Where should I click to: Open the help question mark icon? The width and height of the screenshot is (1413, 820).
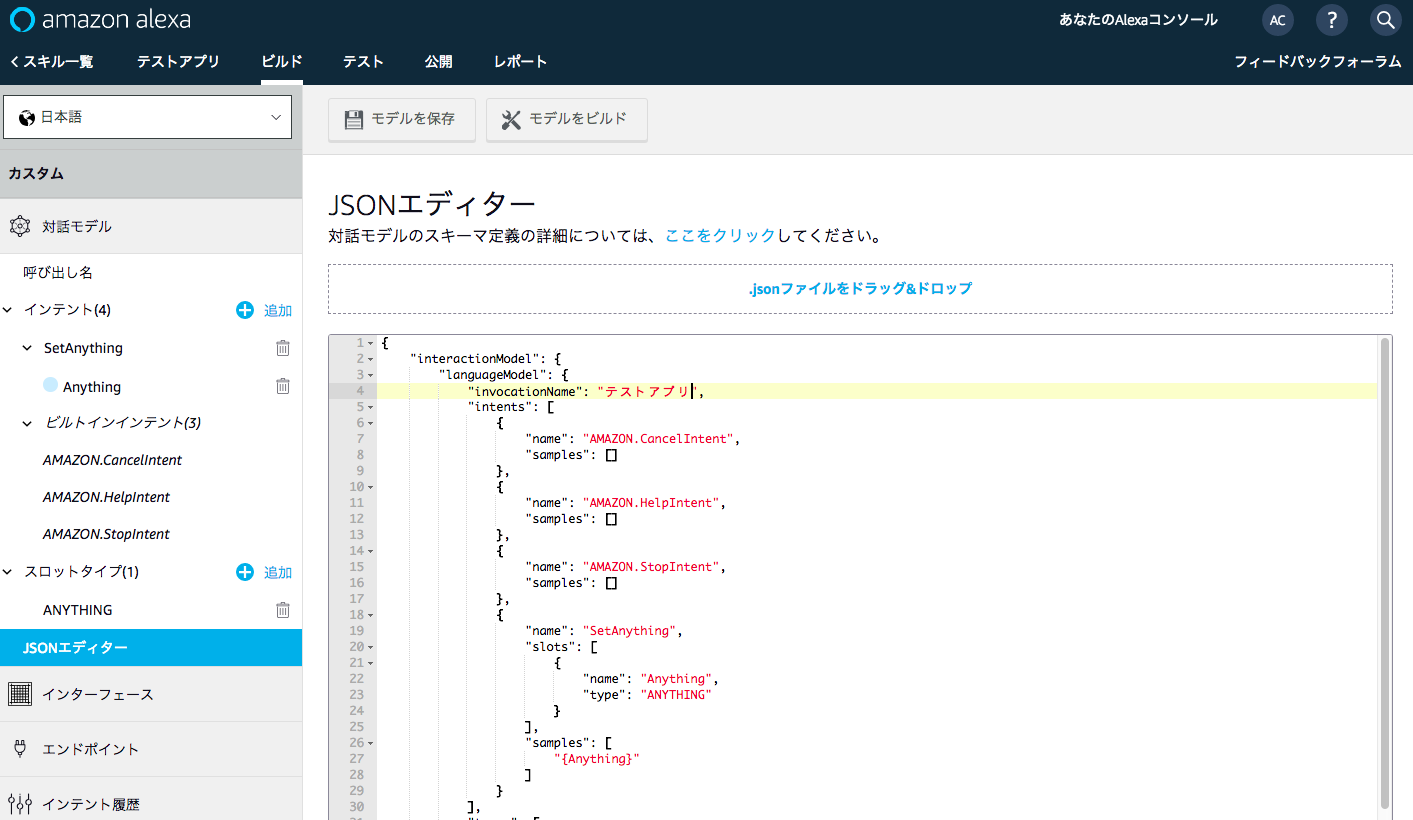tap(1331, 20)
